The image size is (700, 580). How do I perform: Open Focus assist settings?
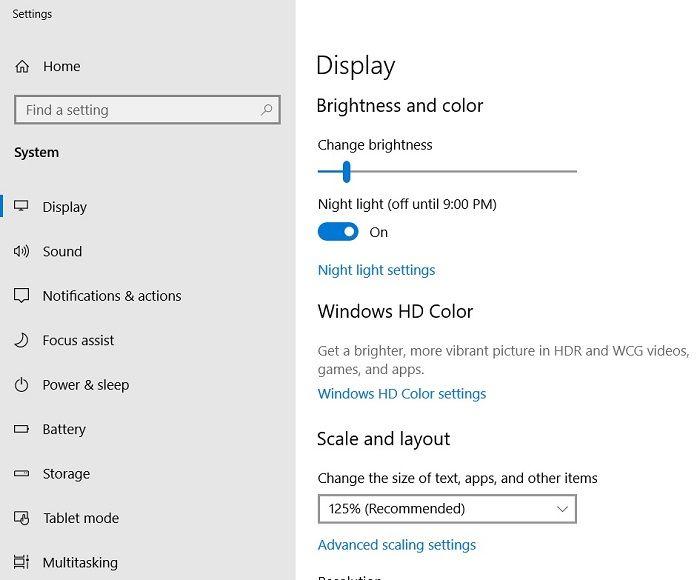click(78, 340)
